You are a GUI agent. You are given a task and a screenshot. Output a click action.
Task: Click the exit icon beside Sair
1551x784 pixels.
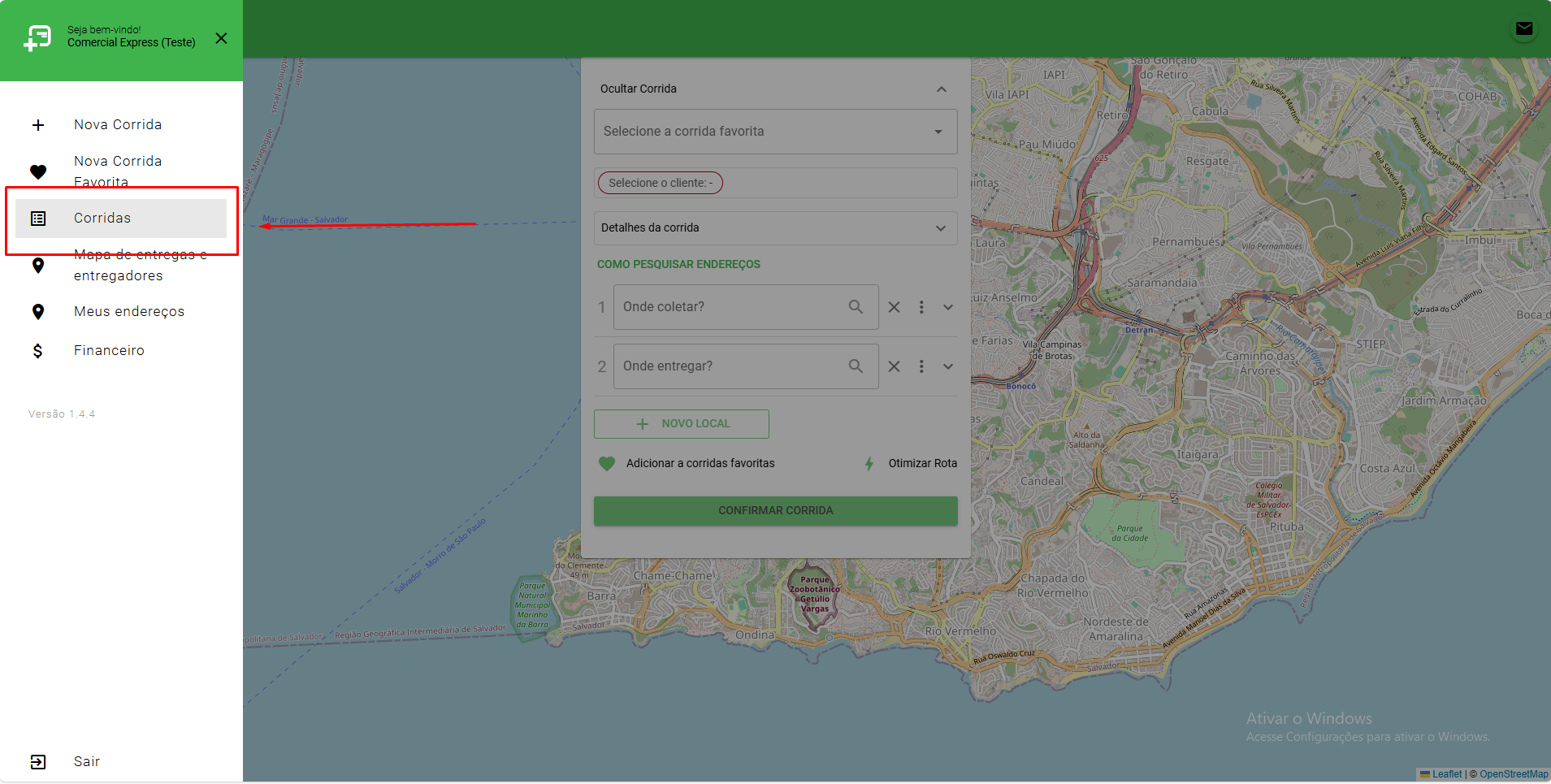(38, 762)
